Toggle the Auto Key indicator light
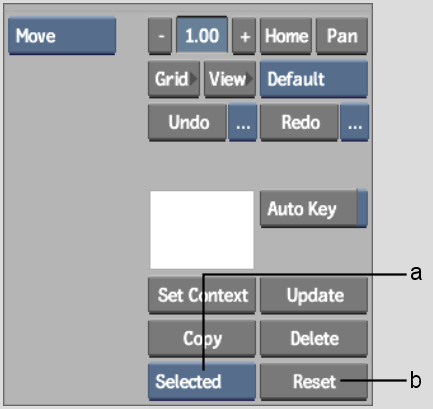Image resolution: width=433 pixels, height=409 pixels. (x=362, y=209)
